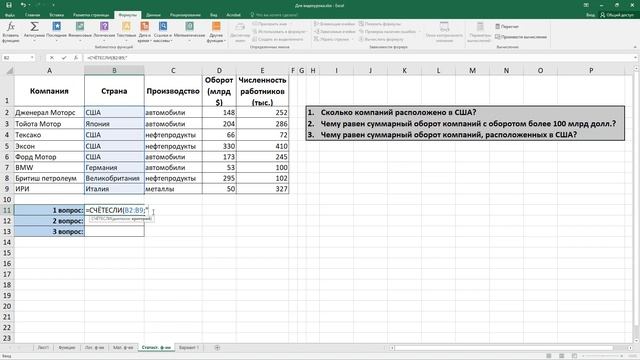The height and width of the screenshot is (360, 640).
Task: Click the Tell Me search box
Action: (274, 15)
